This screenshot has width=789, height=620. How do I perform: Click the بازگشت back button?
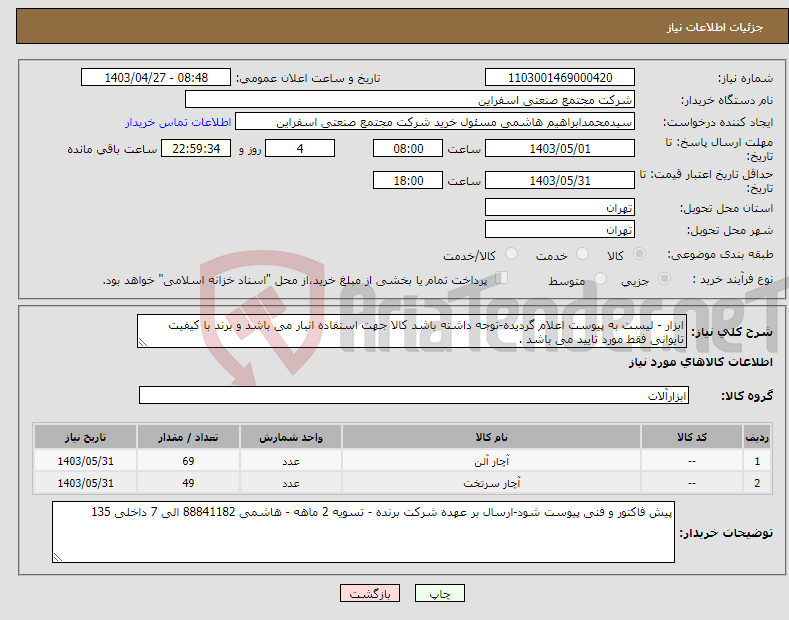click(370, 593)
